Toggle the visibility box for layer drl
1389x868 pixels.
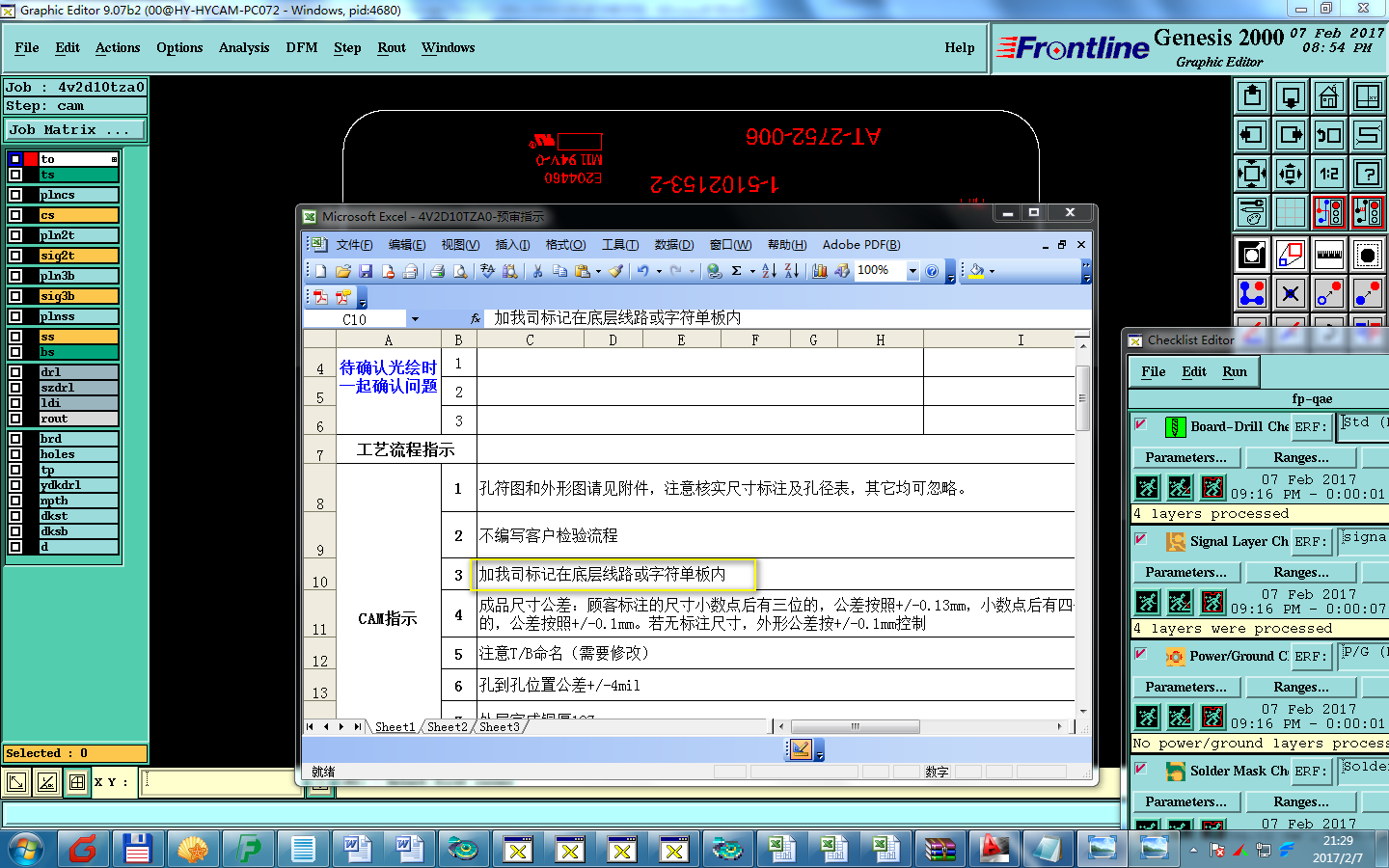(x=15, y=371)
